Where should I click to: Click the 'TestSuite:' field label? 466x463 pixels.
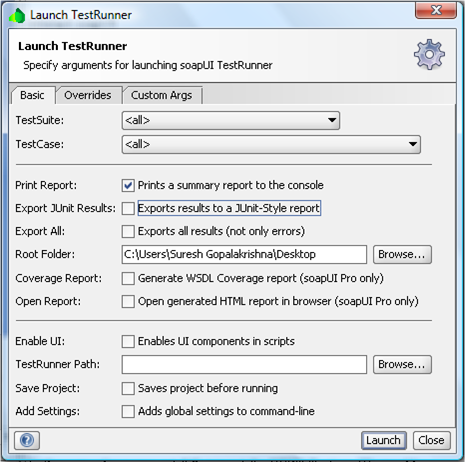pyautogui.click(x=40, y=120)
